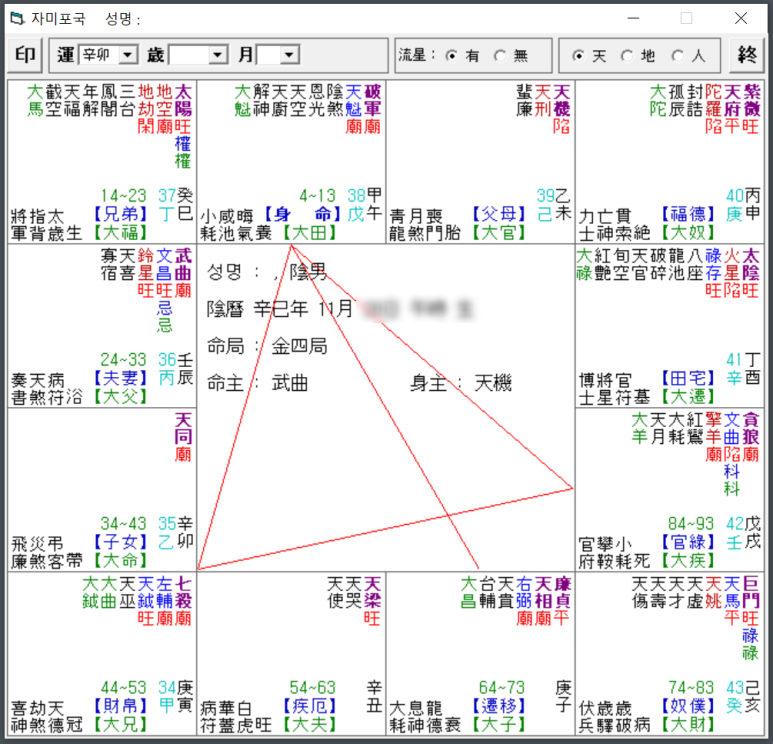This screenshot has height=744, width=773.
Task: Click the 【父母】 palace label
Action: [x=498, y=213]
